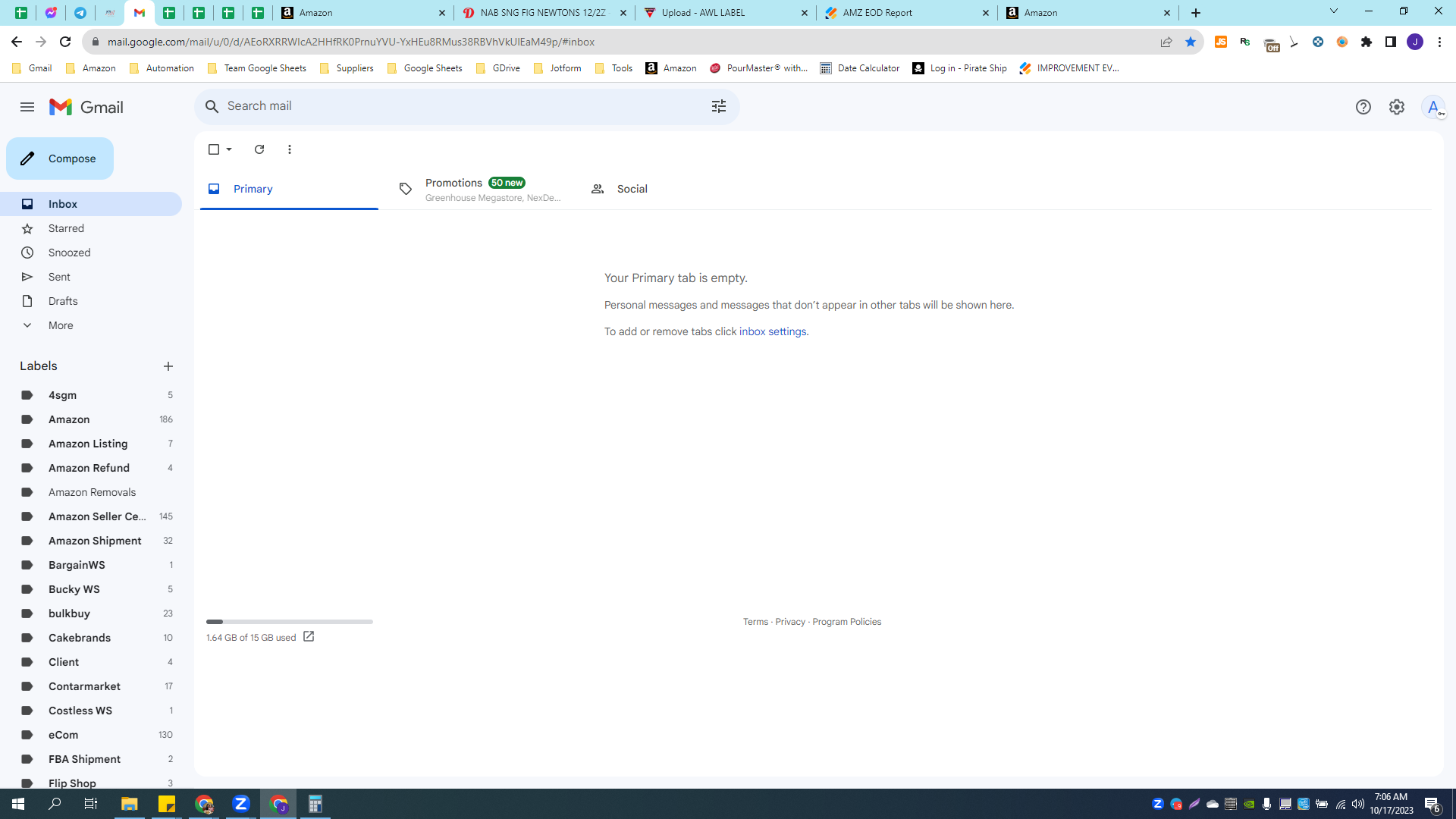Open the browser tab search chevron
The height and width of the screenshot is (819, 1456).
click(1334, 11)
